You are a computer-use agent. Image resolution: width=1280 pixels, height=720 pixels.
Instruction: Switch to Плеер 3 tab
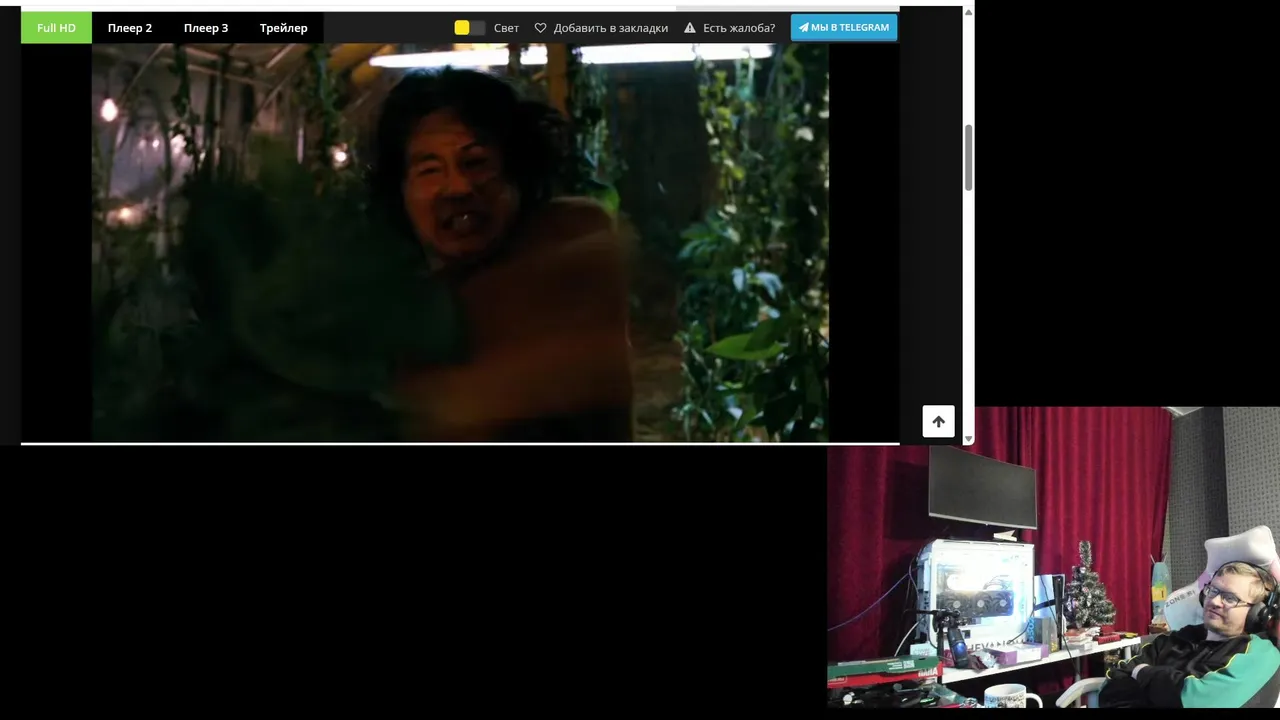pyautogui.click(x=206, y=28)
